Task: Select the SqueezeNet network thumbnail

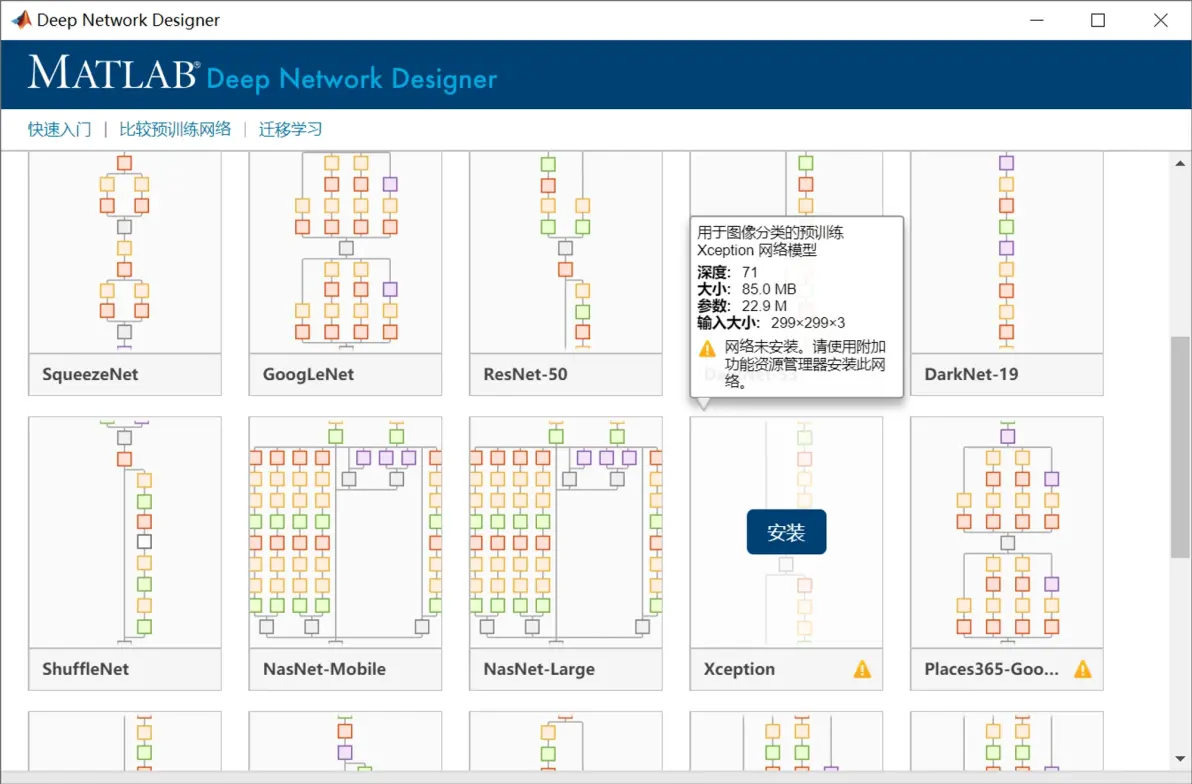Action: pos(125,251)
